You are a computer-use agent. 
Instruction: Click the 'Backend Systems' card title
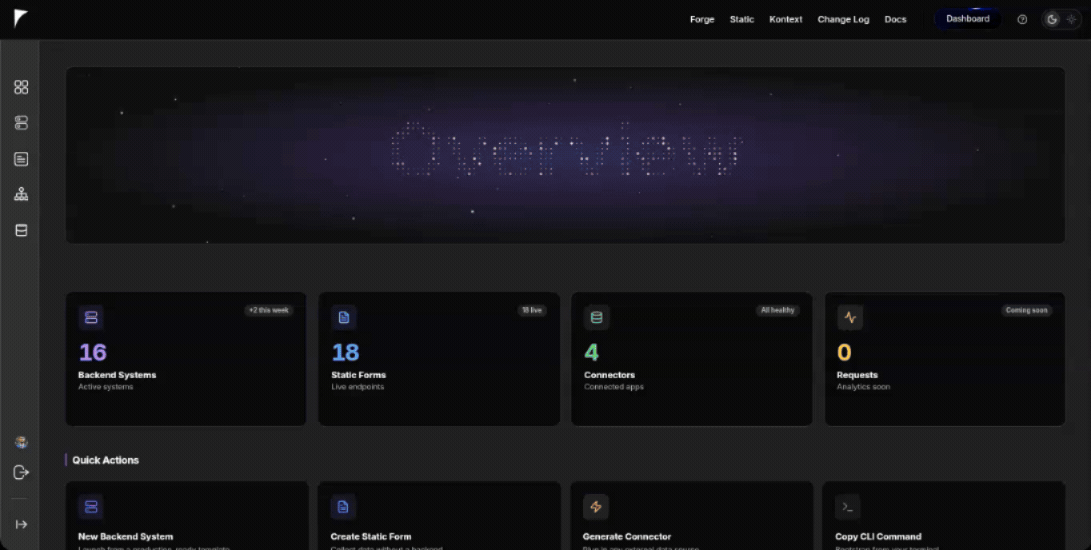coord(117,375)
